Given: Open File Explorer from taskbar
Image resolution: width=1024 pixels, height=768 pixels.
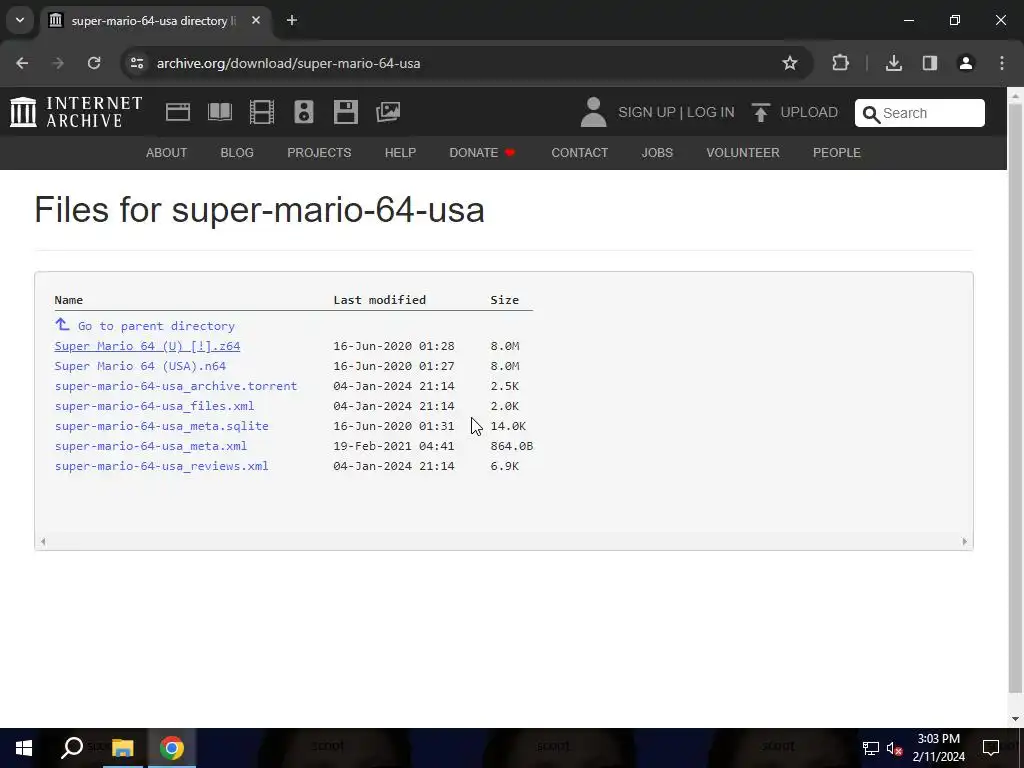Looking at the screenshot, I should pos(122,748).
